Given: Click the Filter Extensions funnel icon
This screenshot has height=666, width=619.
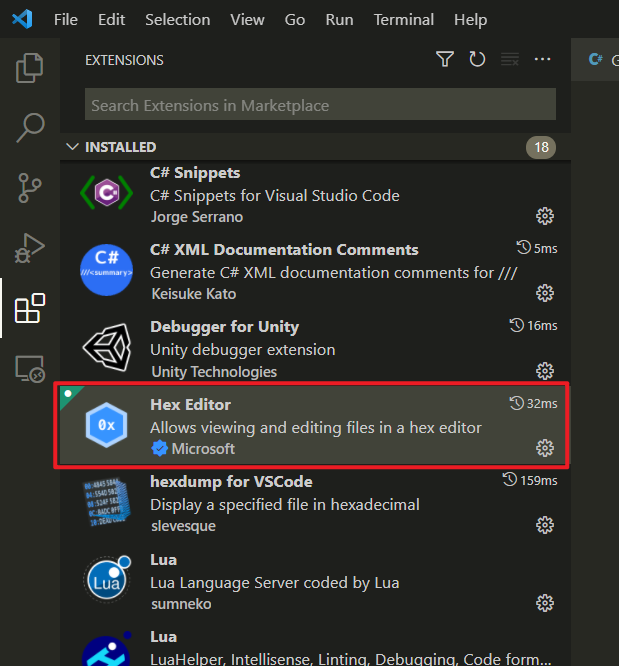Looking at the screenshot, I should point(445,59).
